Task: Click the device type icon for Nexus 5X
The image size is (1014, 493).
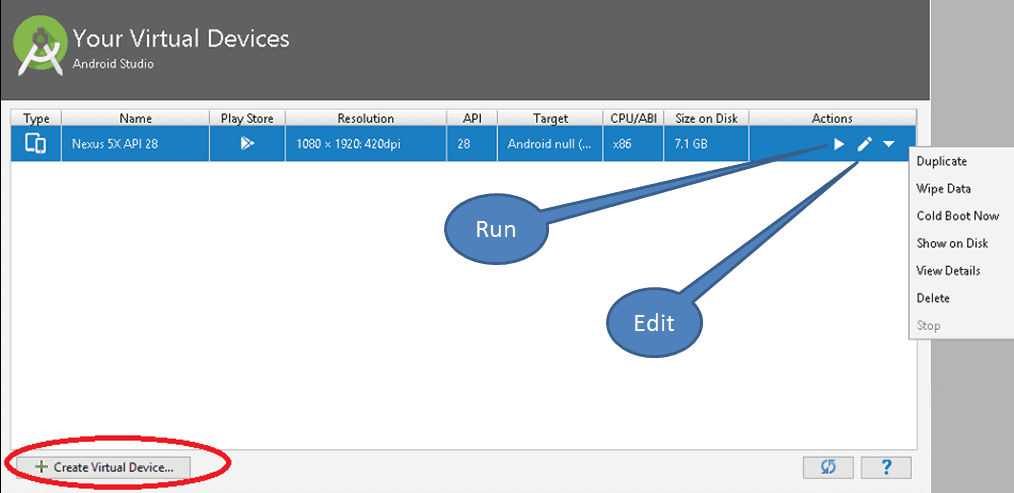Action: tap(36, 144)
